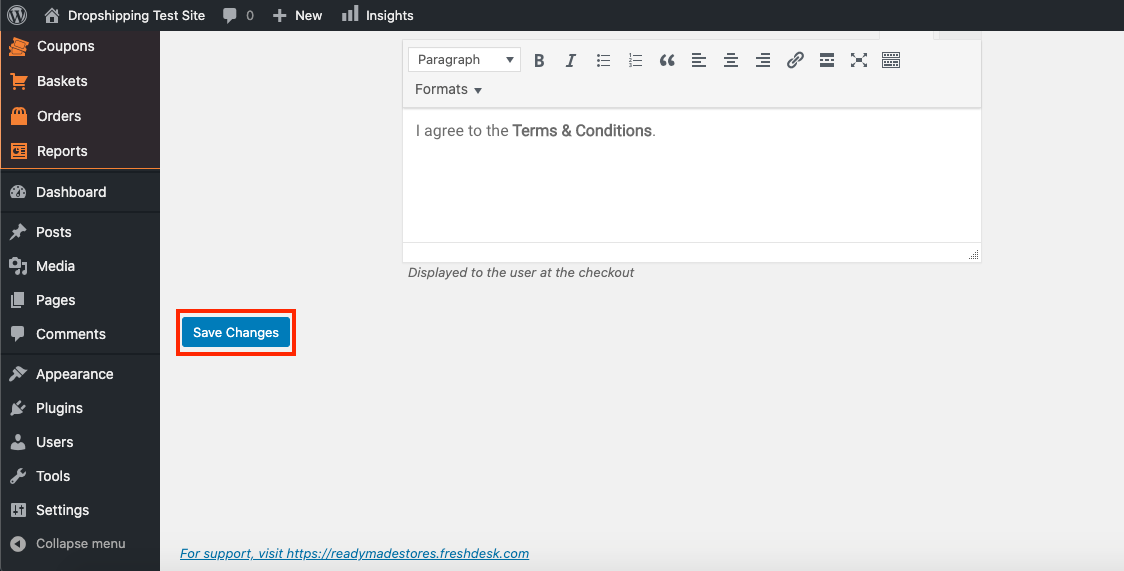1124x571 pixels.
Task: Align text center
Action: click(731, 60)
